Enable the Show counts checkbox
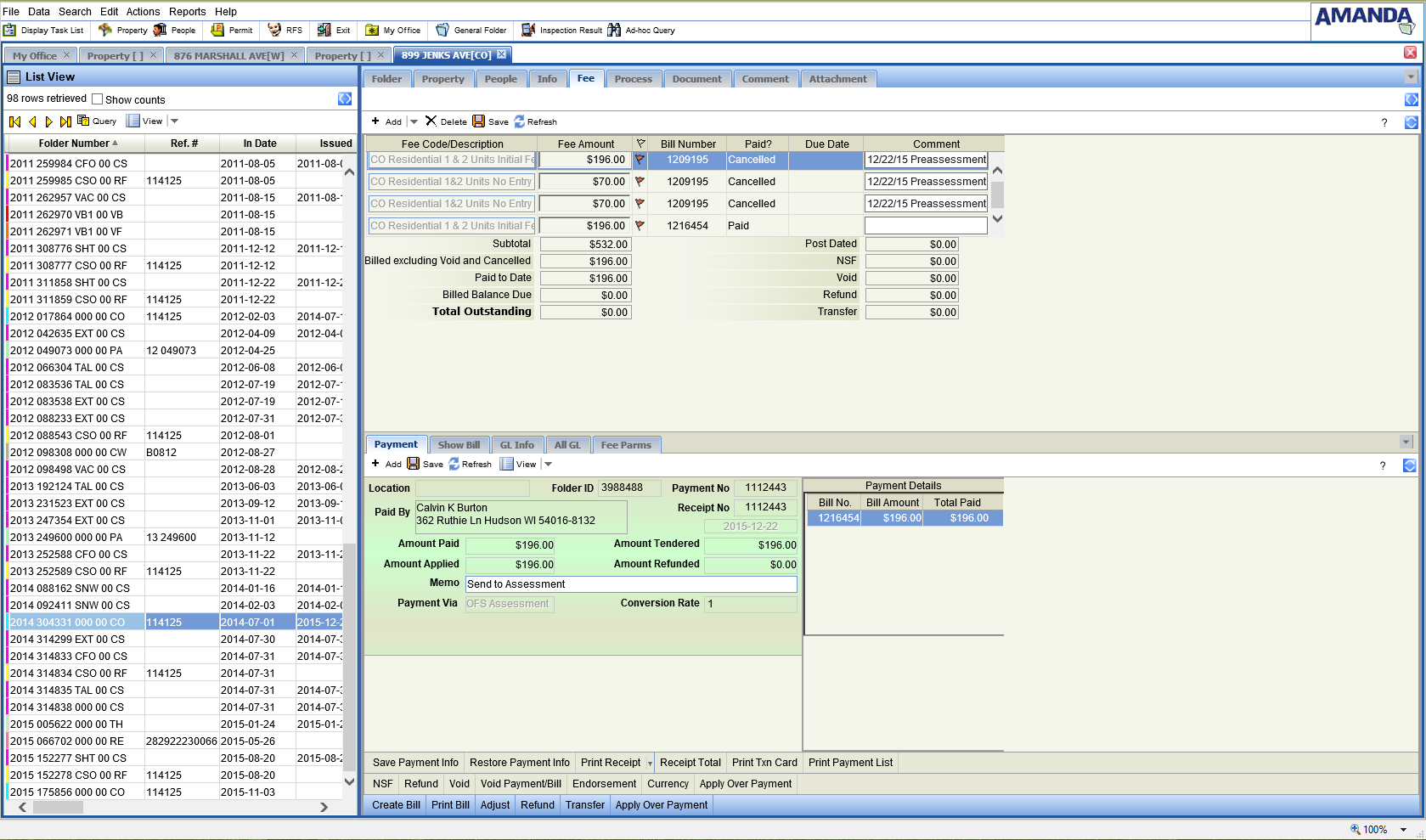The image size is (1426, 840). point(98,99)
